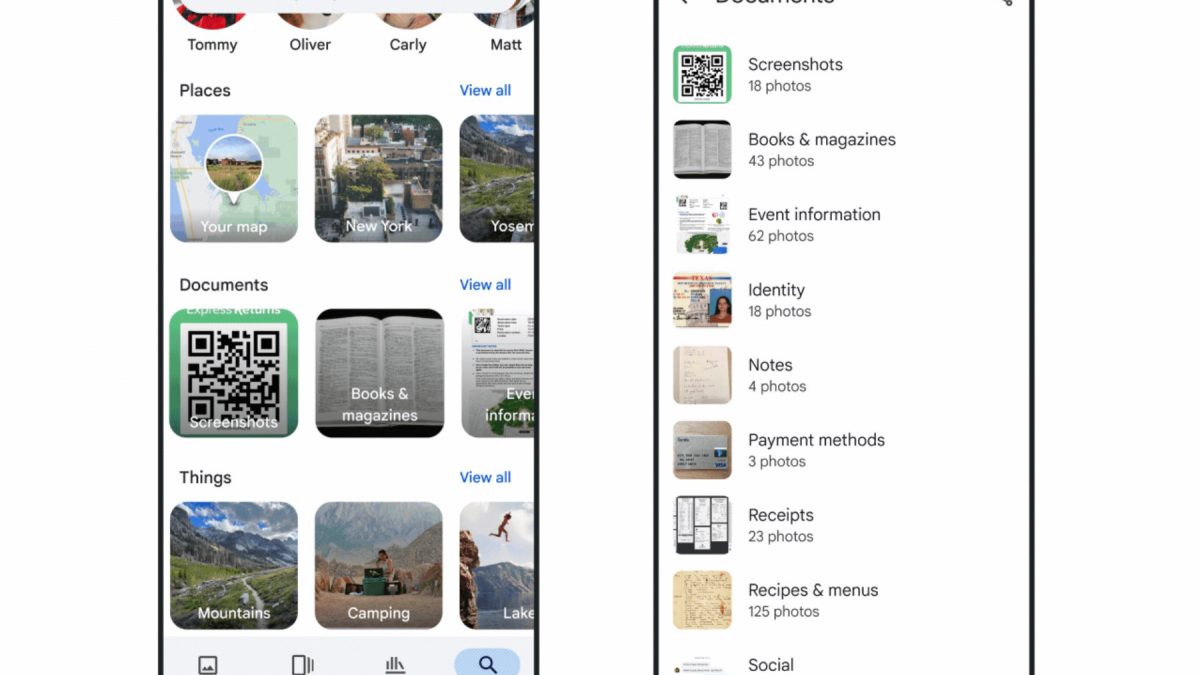Open Books & magazines document card
1200x675 pixels.
click(x=379, y=373)
